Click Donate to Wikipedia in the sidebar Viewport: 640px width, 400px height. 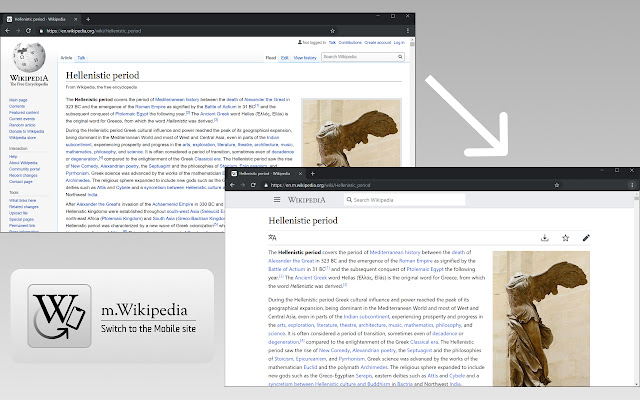tap(27, 131)
